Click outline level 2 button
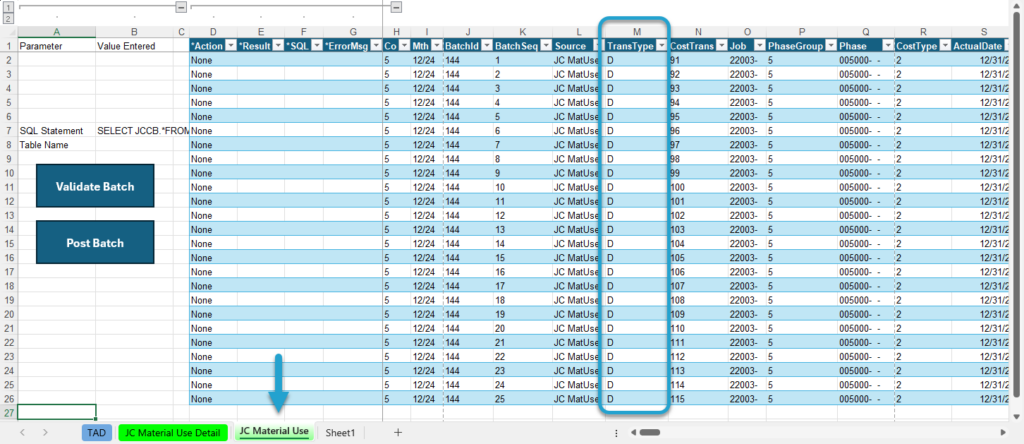This screenshot has height=444, width=1024. 8,18
